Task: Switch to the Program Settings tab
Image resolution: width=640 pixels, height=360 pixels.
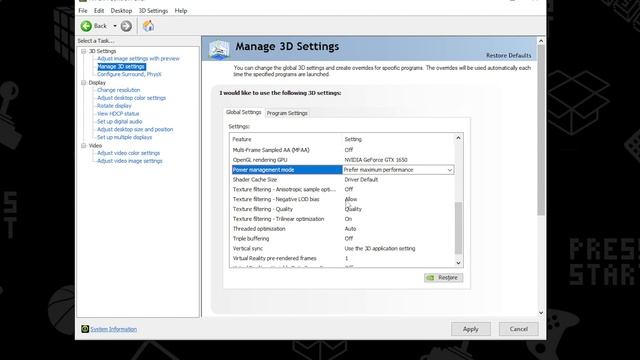Action: [287, 113]
